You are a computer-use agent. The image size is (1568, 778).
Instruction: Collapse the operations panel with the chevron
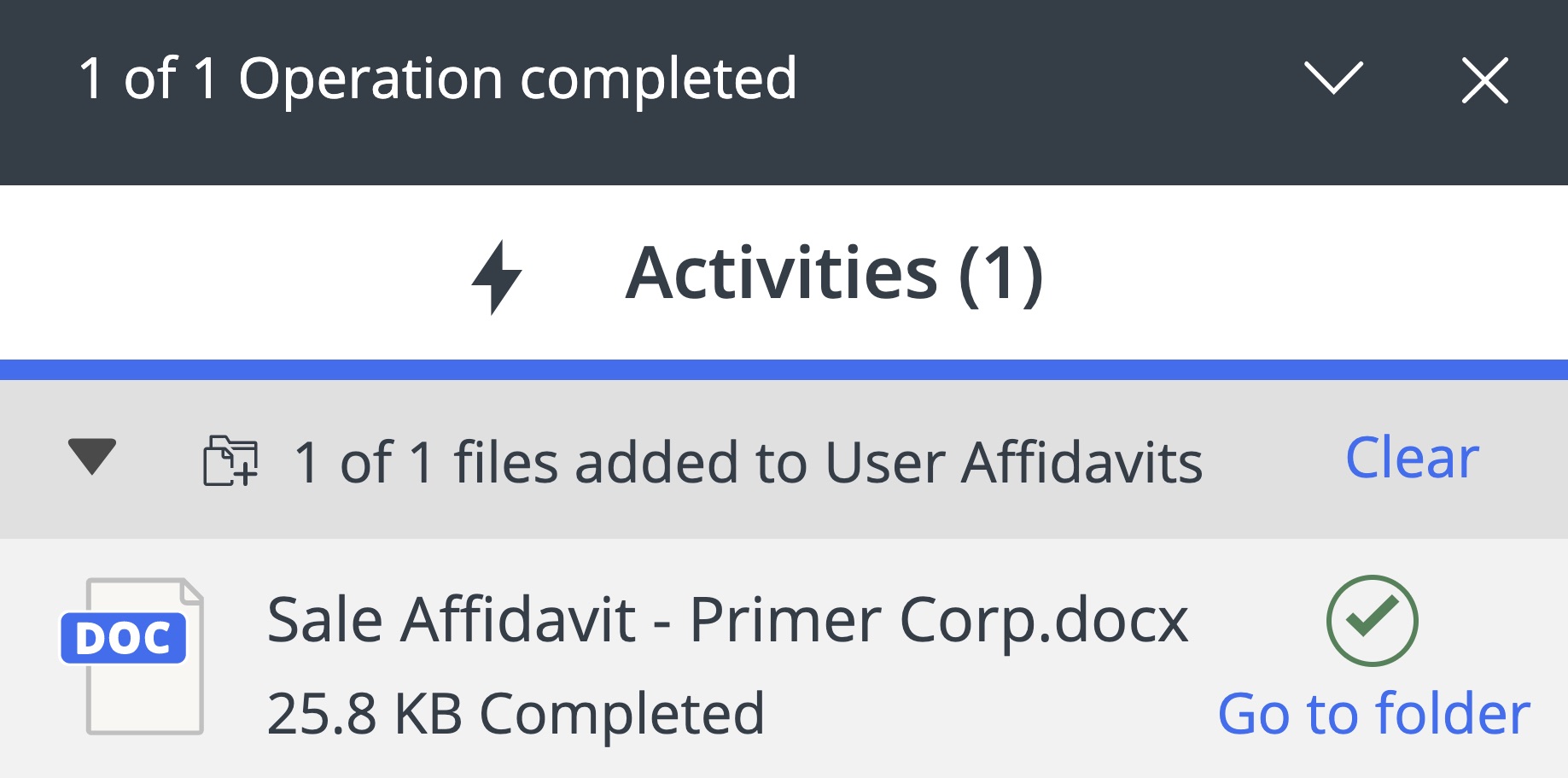pyautogui.click(x=1333, y=79)
